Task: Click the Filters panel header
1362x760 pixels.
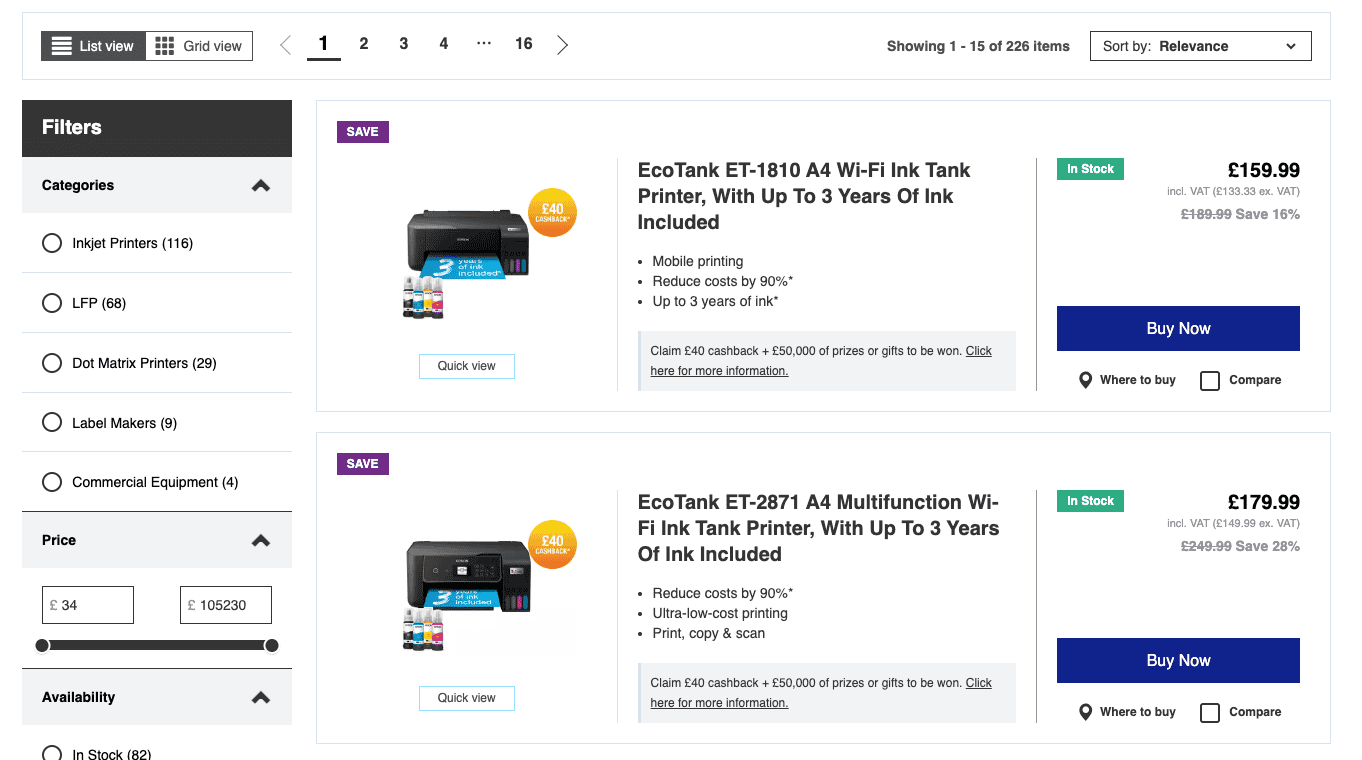Action: [x=157, y=128]
